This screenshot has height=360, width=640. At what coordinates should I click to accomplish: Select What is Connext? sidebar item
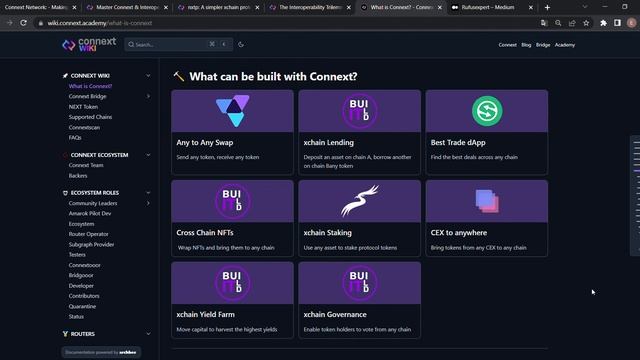tap(90, 86)
